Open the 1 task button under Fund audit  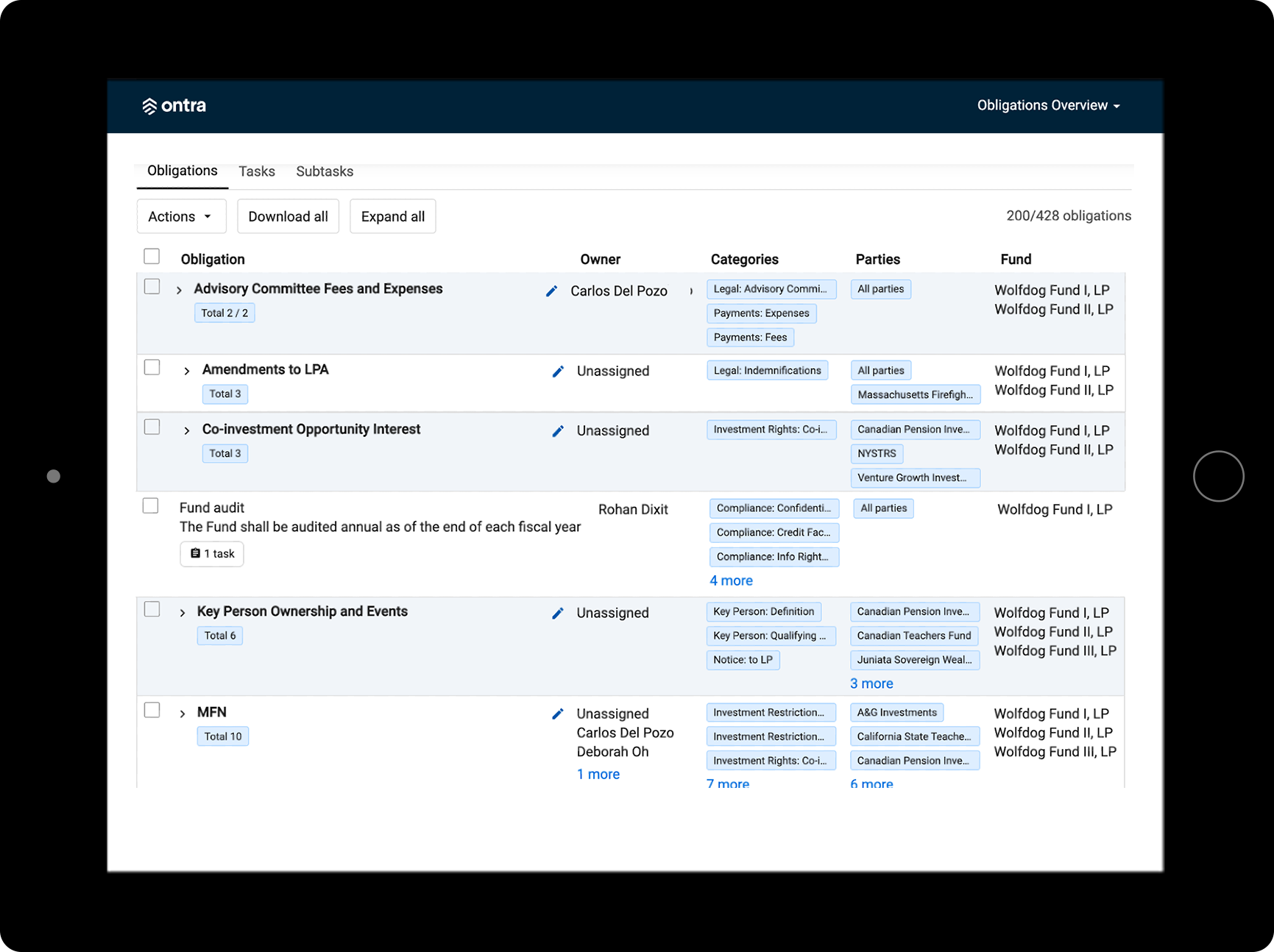212,554
